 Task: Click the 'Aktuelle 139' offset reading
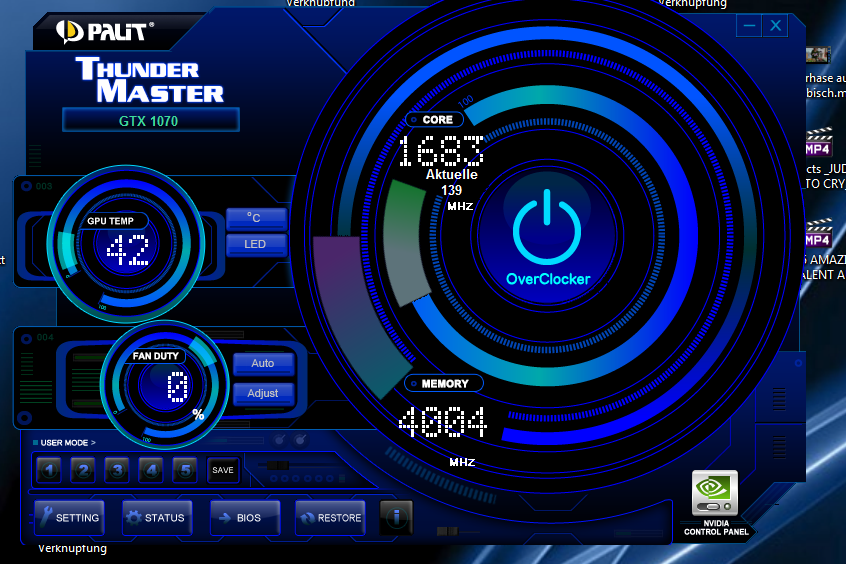click(452, 182)
